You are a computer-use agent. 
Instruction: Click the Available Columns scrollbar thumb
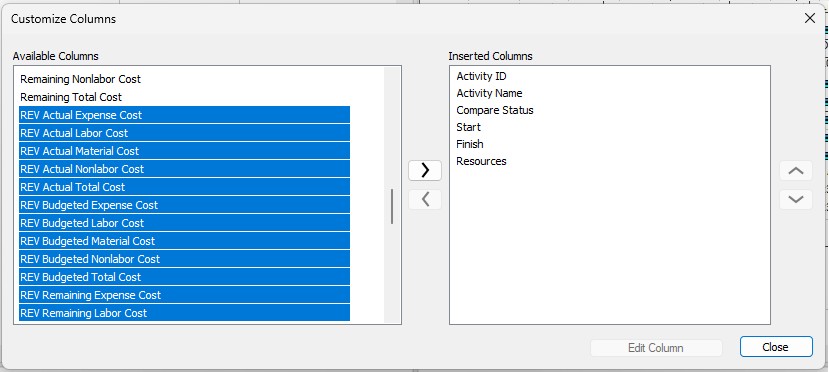pyautogui.click(x=392, y=207)
